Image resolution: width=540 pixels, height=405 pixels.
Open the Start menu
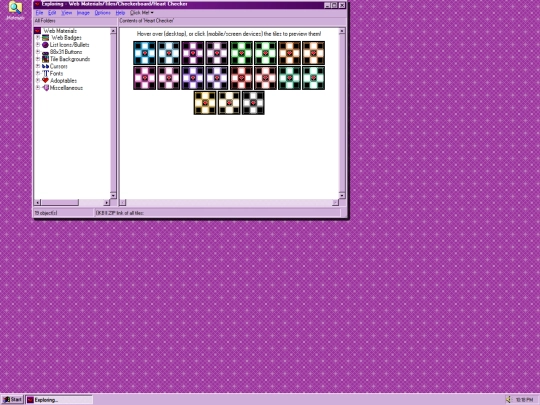(12, 399)
